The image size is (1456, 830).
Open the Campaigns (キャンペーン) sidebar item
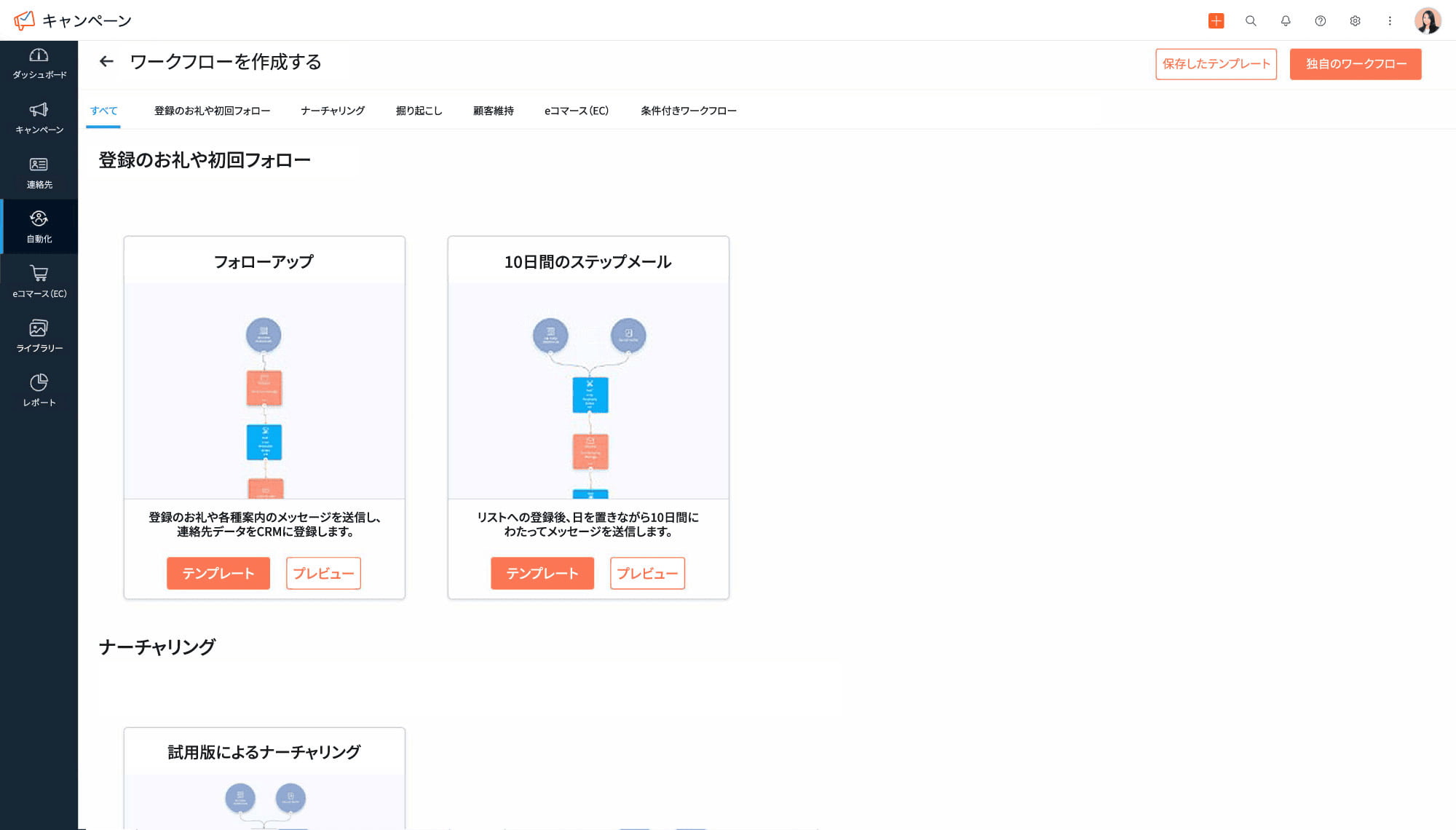(x=39, y=119)
